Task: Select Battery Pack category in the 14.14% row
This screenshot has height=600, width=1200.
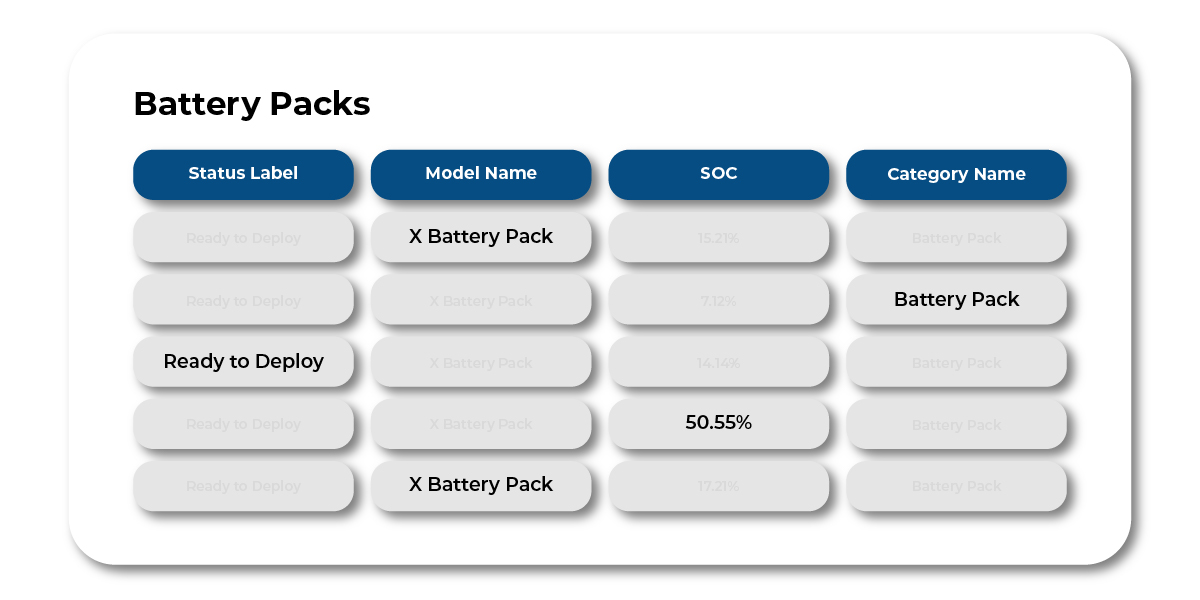Action: (956, 362)
